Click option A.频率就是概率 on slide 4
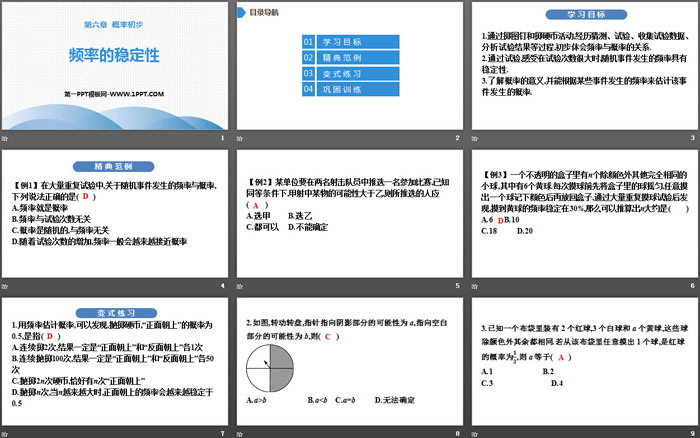 [40, 208]
